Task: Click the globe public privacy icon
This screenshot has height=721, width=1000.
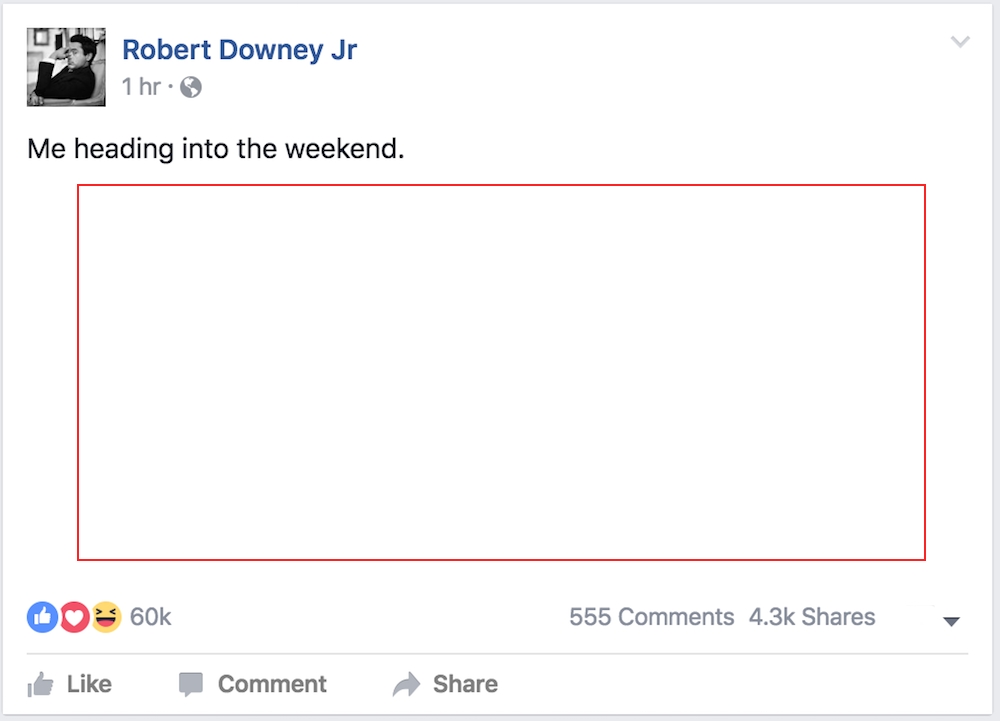Action: (191, 87)
